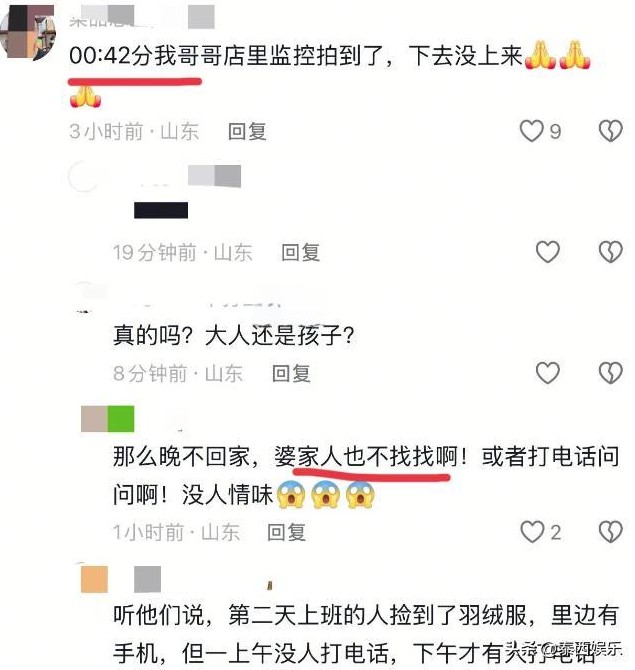Dislike the 婆家人 comment

(x=610, y=532)
